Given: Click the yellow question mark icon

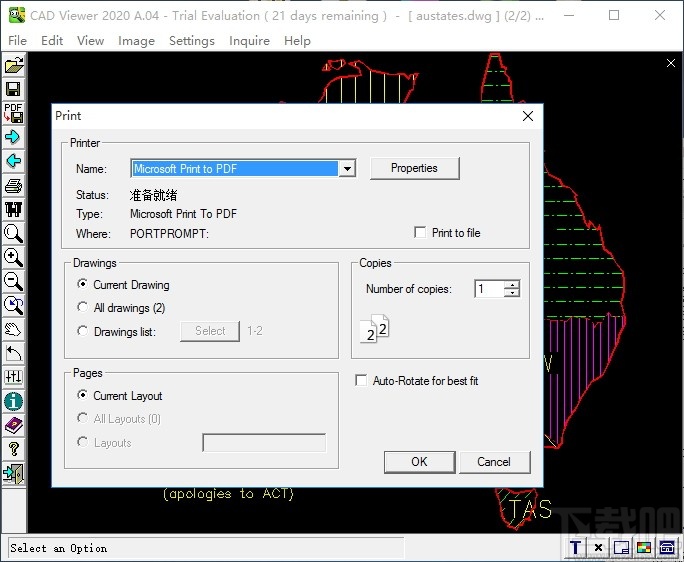Looking at the screenshot, I should (x=14, y=449).
